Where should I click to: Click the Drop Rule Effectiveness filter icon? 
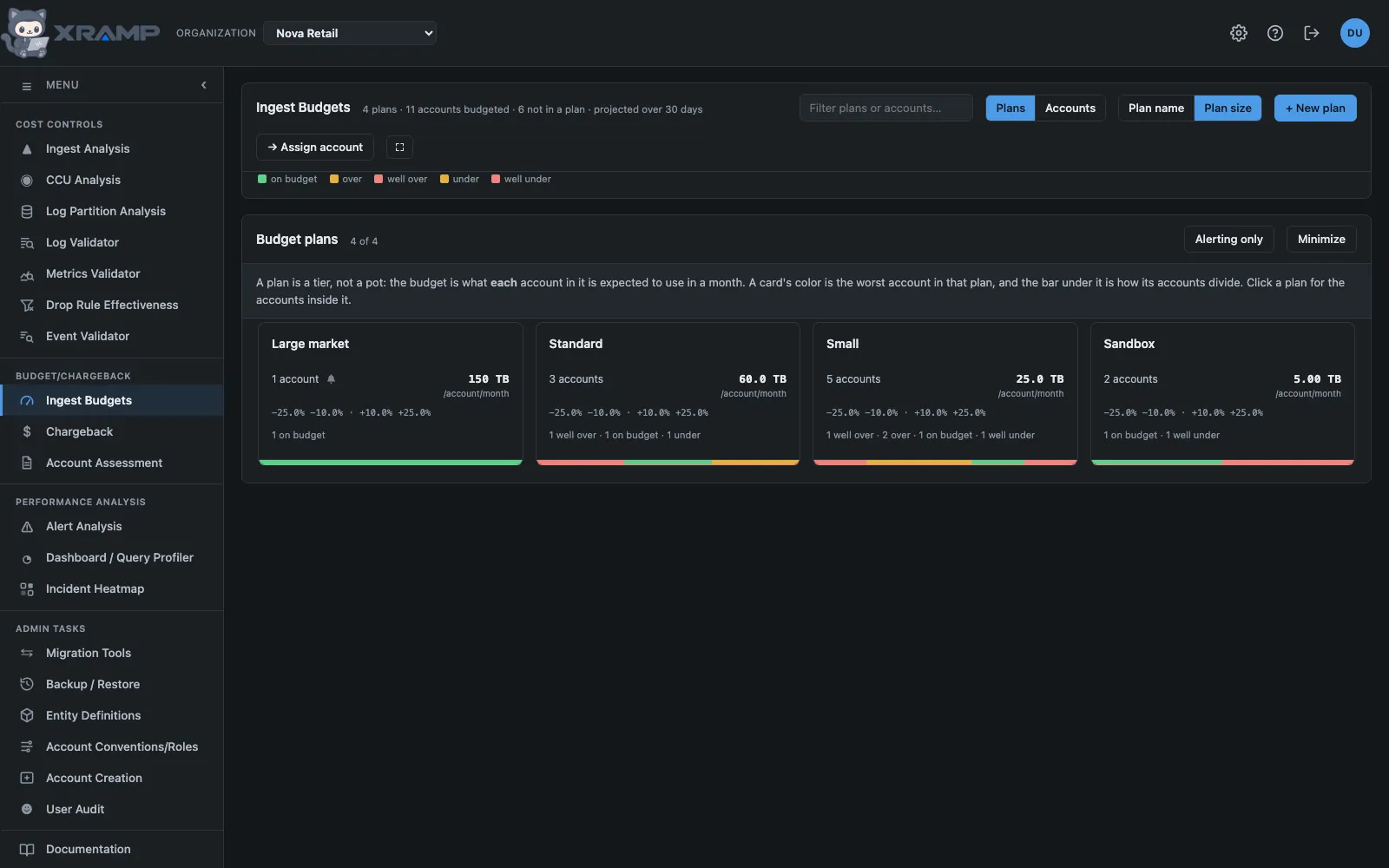point(27,306)
